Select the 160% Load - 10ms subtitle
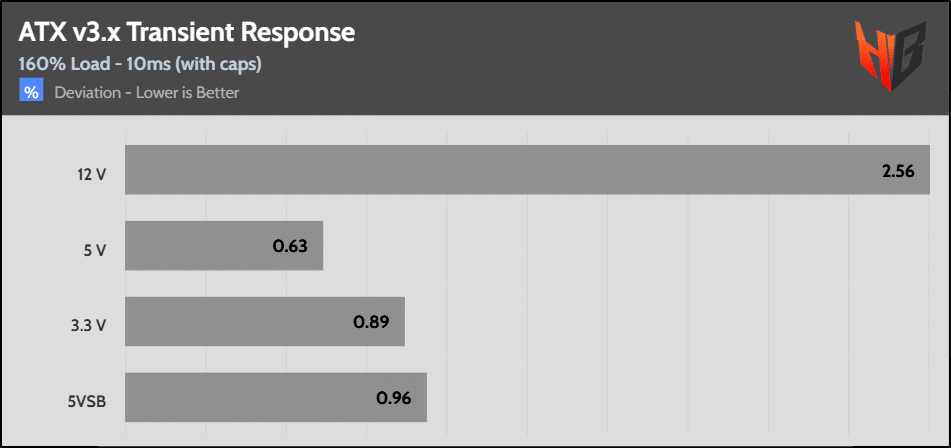The height and width of the screenshot is (448, 951). click(140, 66)
